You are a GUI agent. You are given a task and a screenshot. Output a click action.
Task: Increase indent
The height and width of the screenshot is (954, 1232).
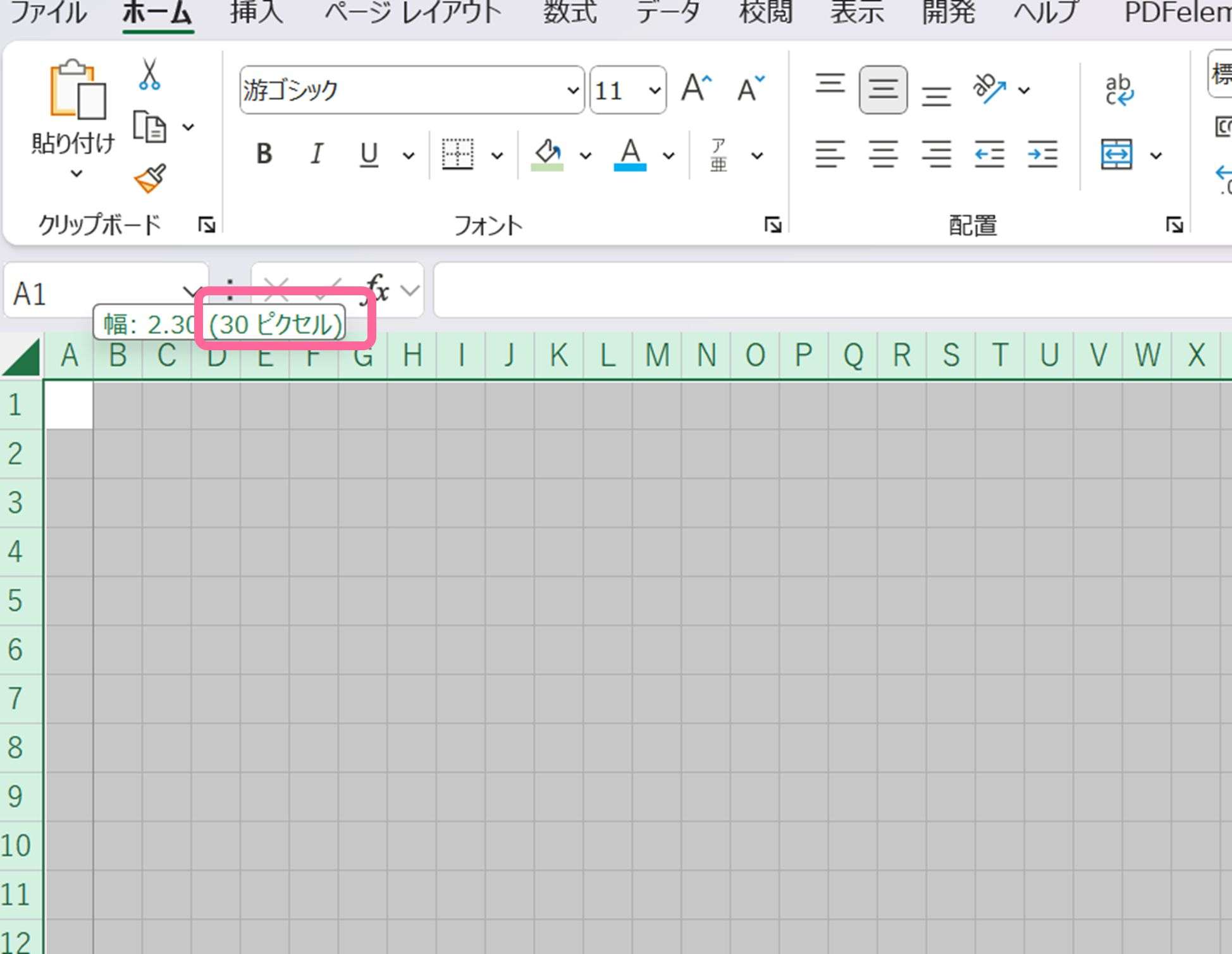tap(1042, 154)
